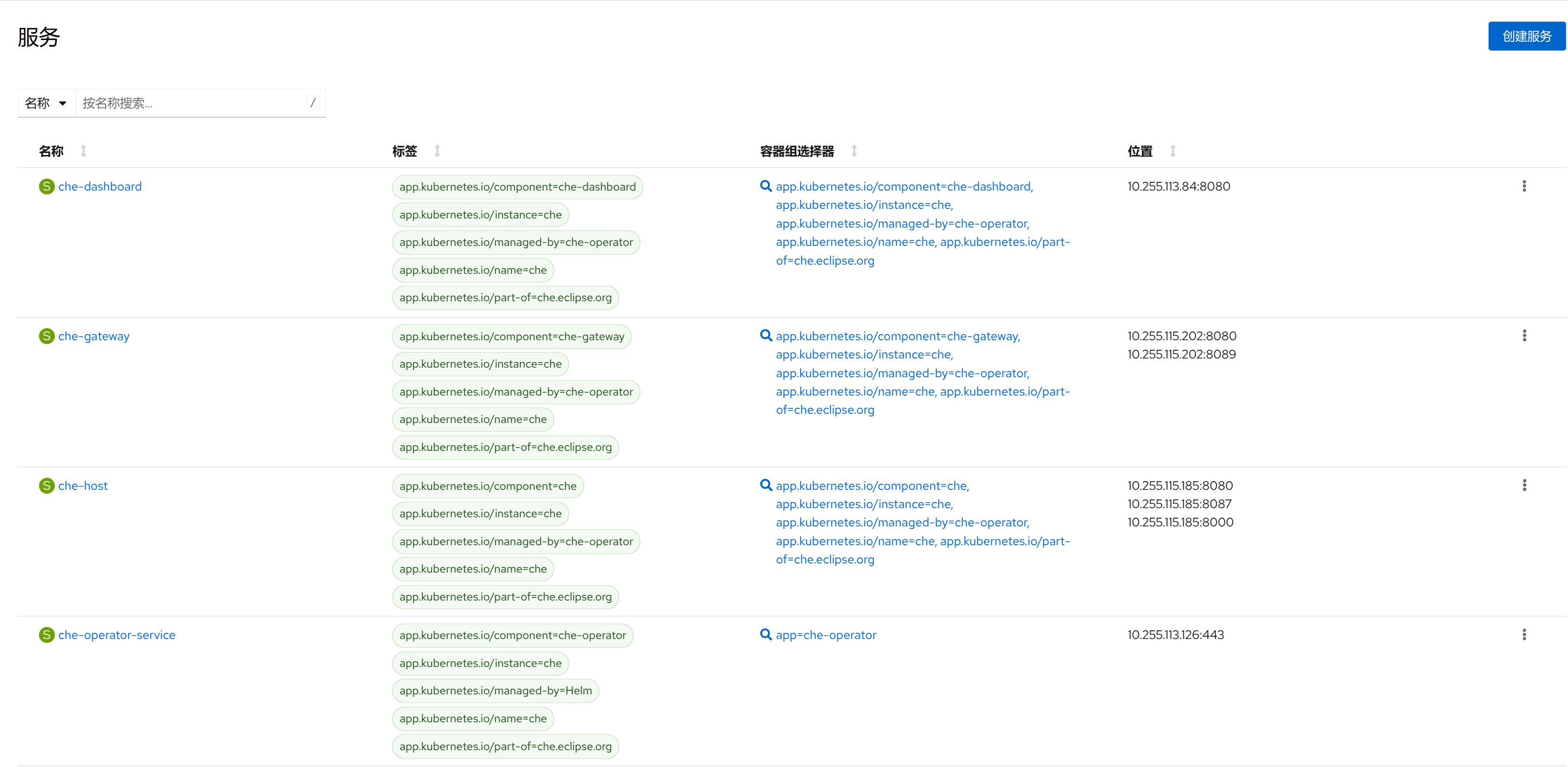
Task: Click the che-host service S icon
Action: 46,486
